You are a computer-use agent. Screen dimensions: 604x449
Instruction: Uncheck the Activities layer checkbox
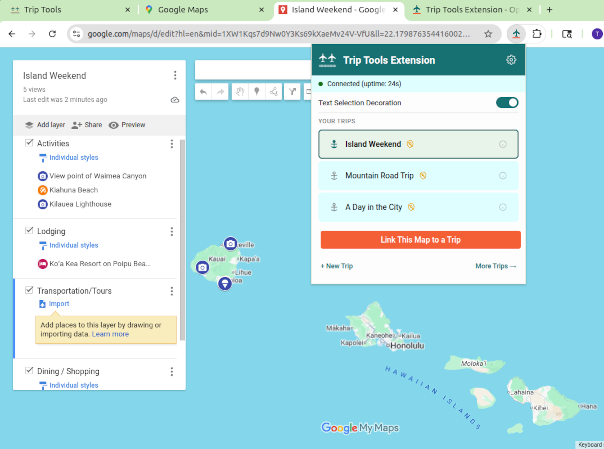pyautogui.click(x=29, y=144)
